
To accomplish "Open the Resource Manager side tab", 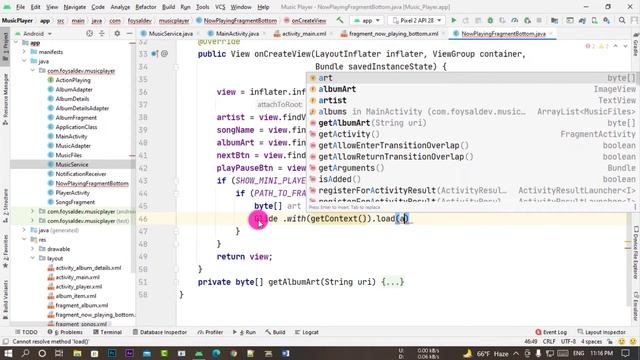I will tap(5, 99).
